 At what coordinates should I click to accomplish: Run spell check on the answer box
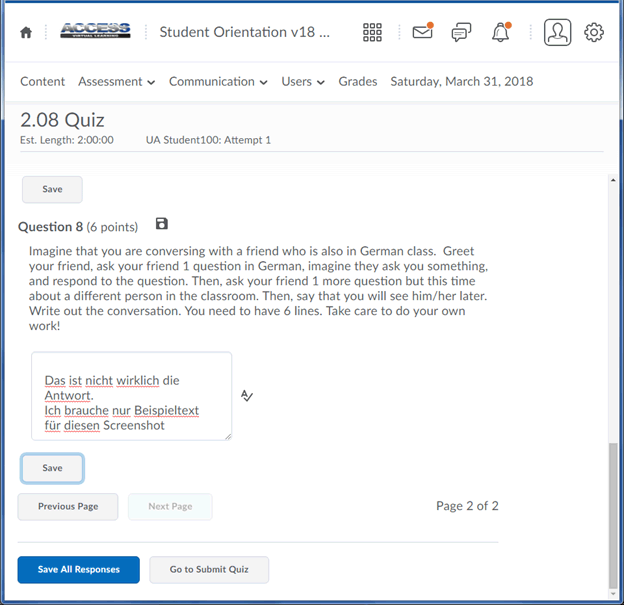247,396
